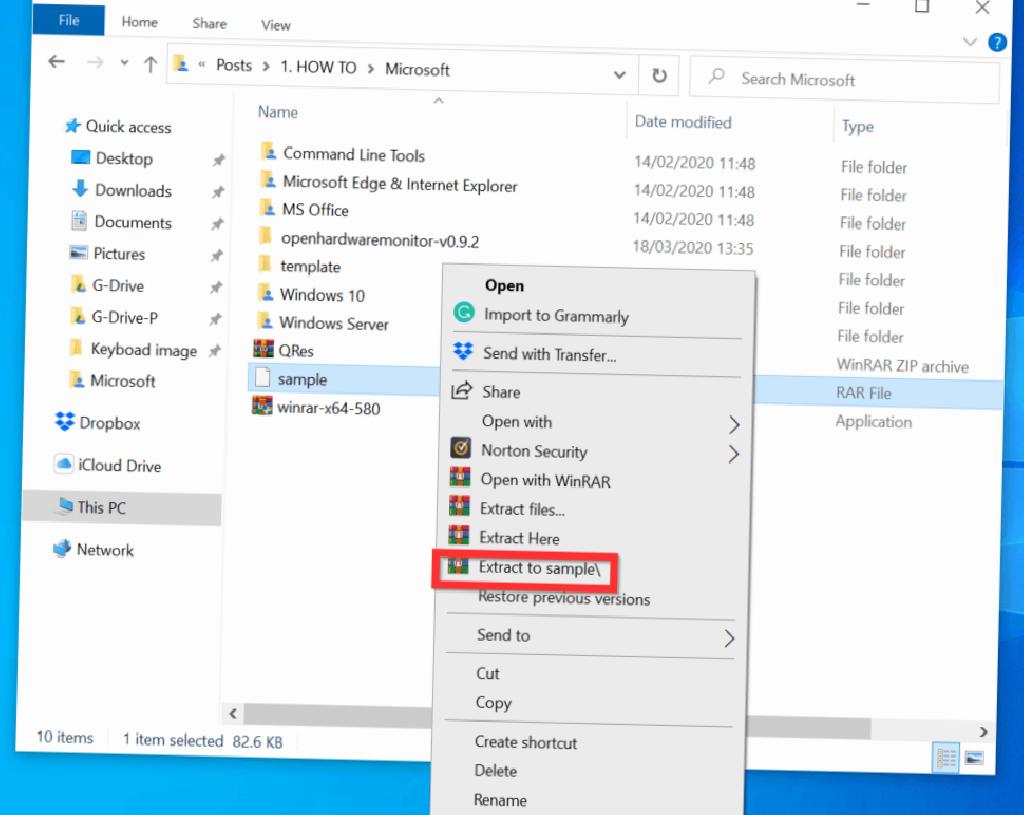Viewport: 1024px width, 815px height.
Task: Open the File tab
Action: click(69, 20)
